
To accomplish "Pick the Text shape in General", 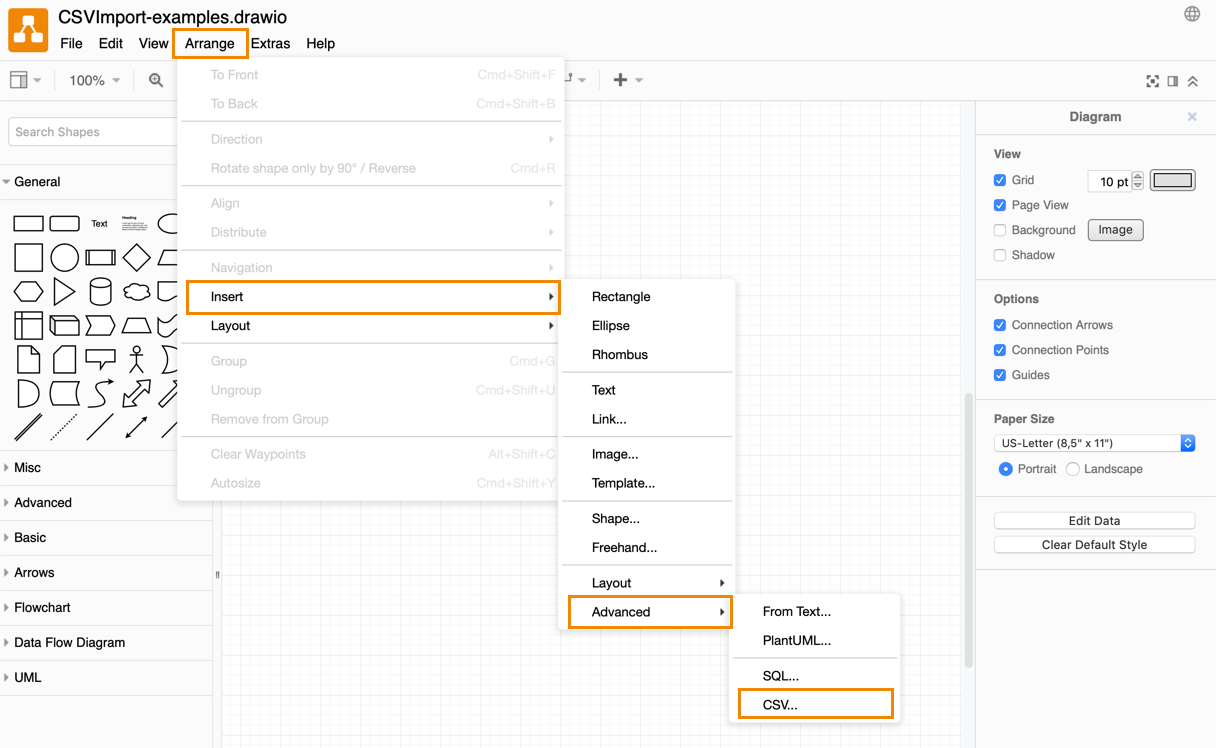I will [x=100, y=223].
